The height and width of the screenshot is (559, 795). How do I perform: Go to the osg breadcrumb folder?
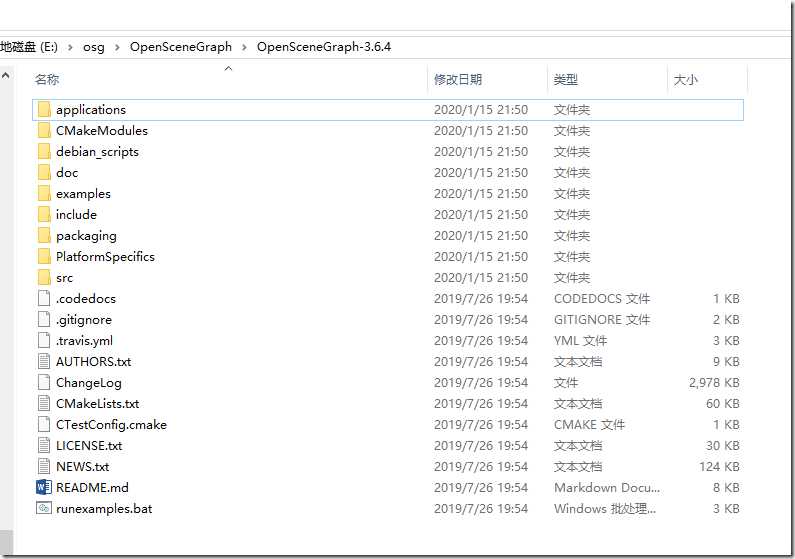(x=94, y=47)
